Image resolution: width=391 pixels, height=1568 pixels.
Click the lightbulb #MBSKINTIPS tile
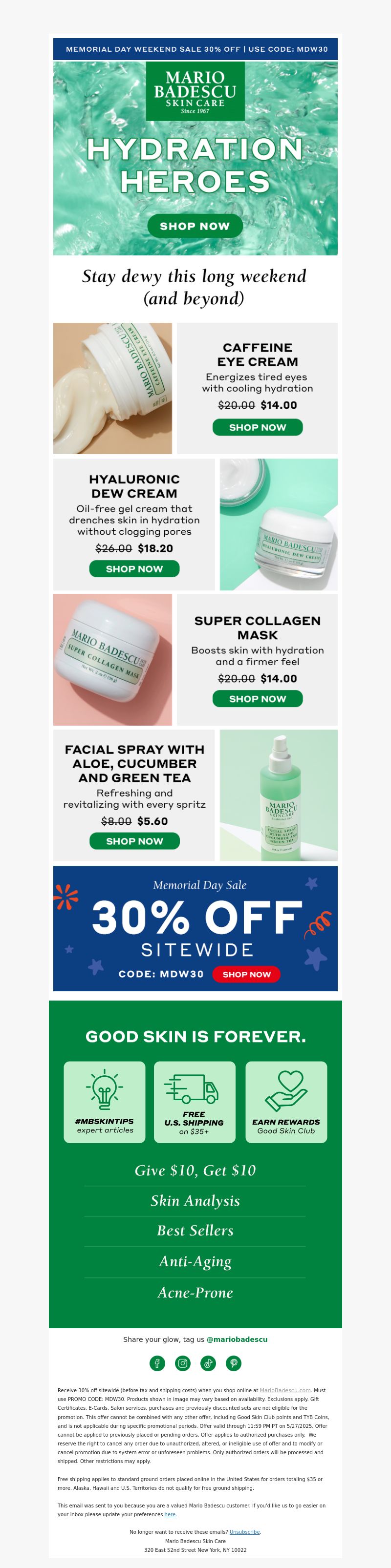pos(105,1102)
